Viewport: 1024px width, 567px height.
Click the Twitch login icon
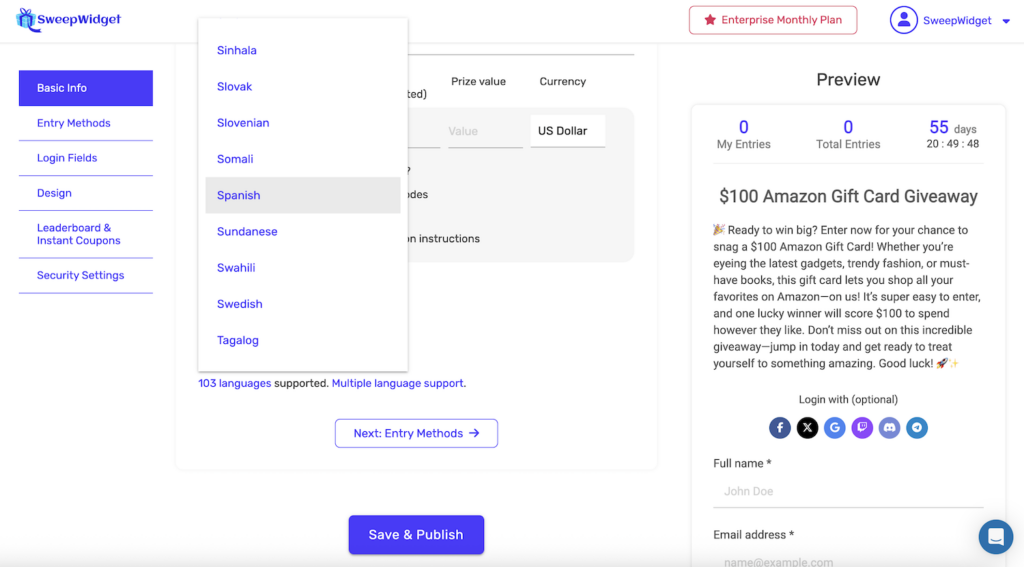[862, 428]
